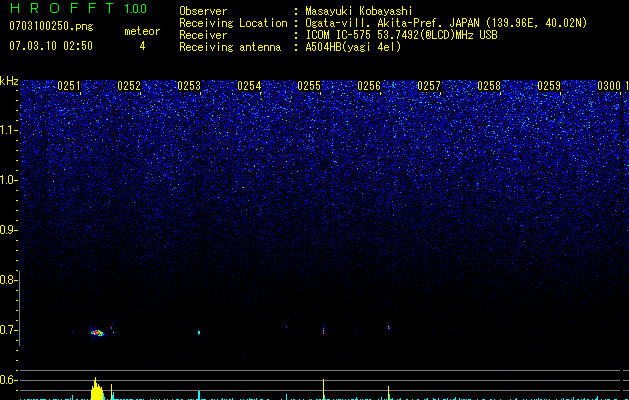The height and width of the screenshot is (400, 629).
Task: Click the small echo just after 0256
Action: (x=388, y=328)
